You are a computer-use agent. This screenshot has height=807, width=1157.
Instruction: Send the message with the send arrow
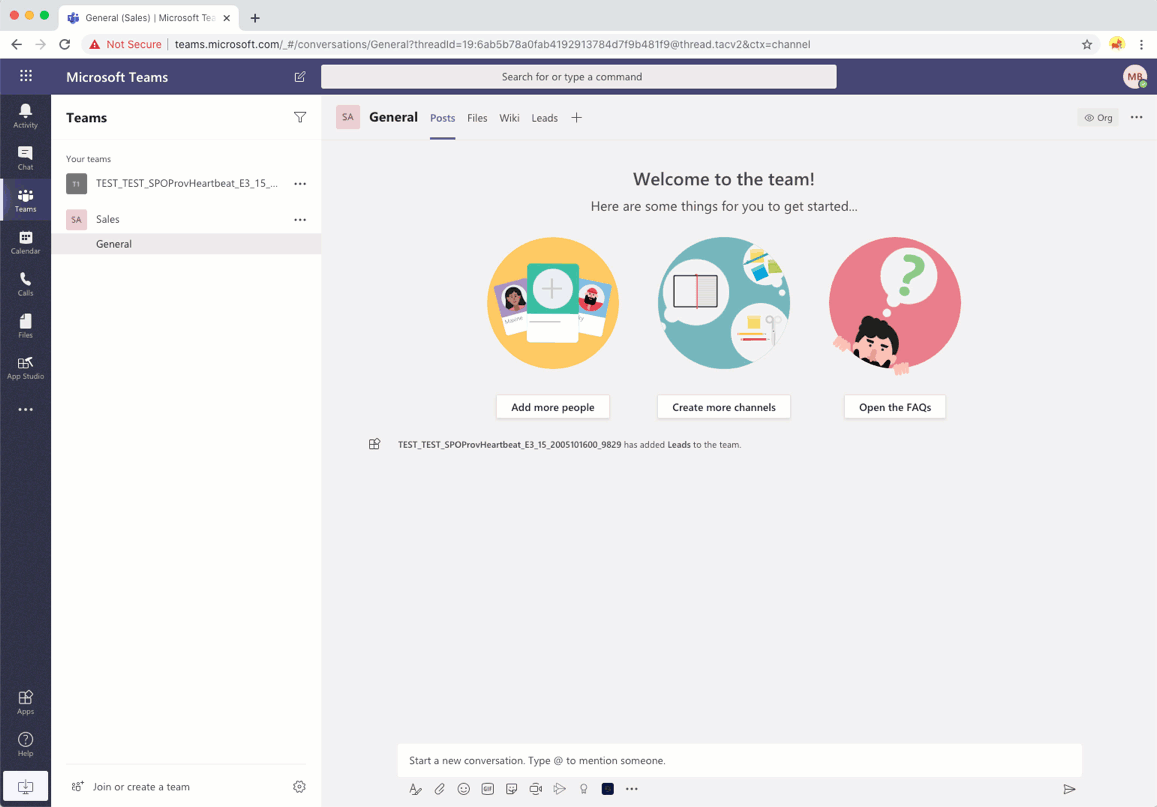1070,789
